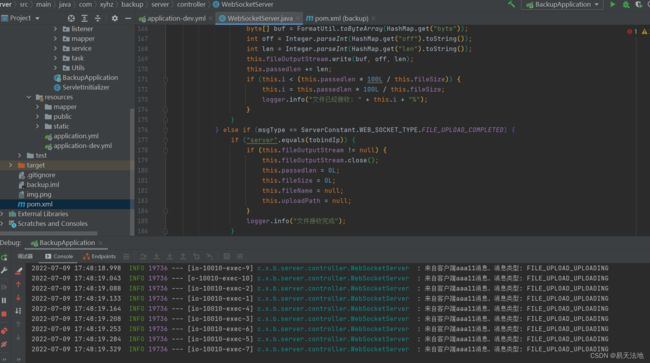Click the green Run button in top toolbar

click(612, 5)
